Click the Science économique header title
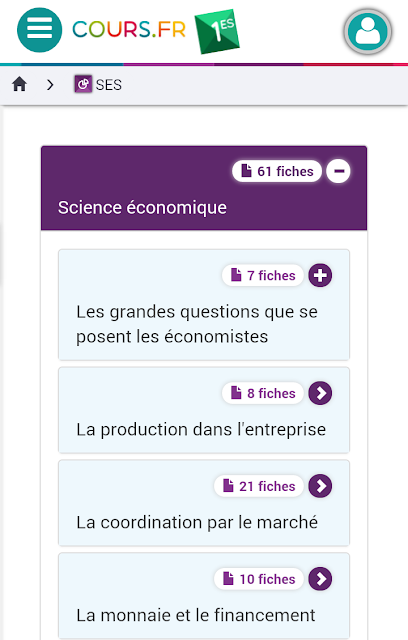Image resolution: width=408 pixels, height=640 pixels. [142, 208]
